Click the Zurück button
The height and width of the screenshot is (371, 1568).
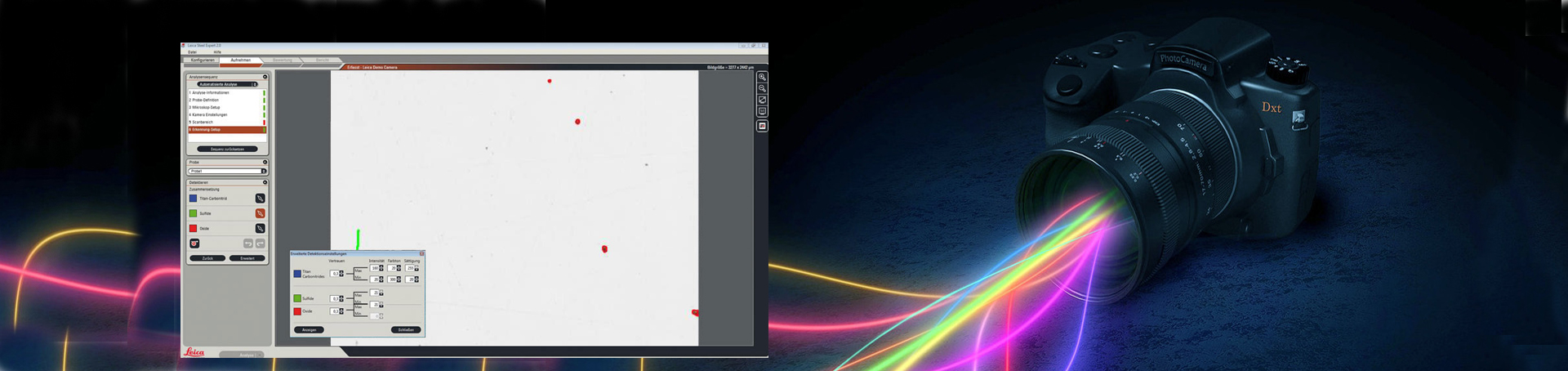pyautogui.click(x=207, y=258)
